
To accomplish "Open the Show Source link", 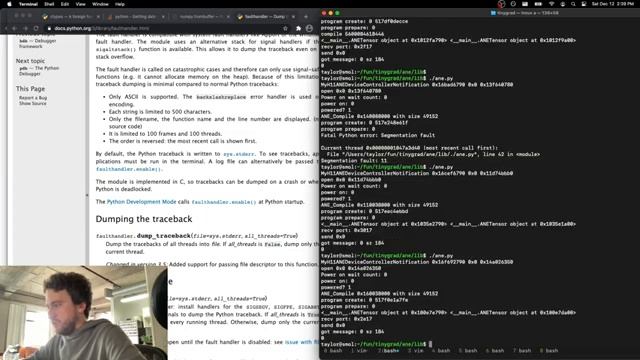I will [33, 103].
